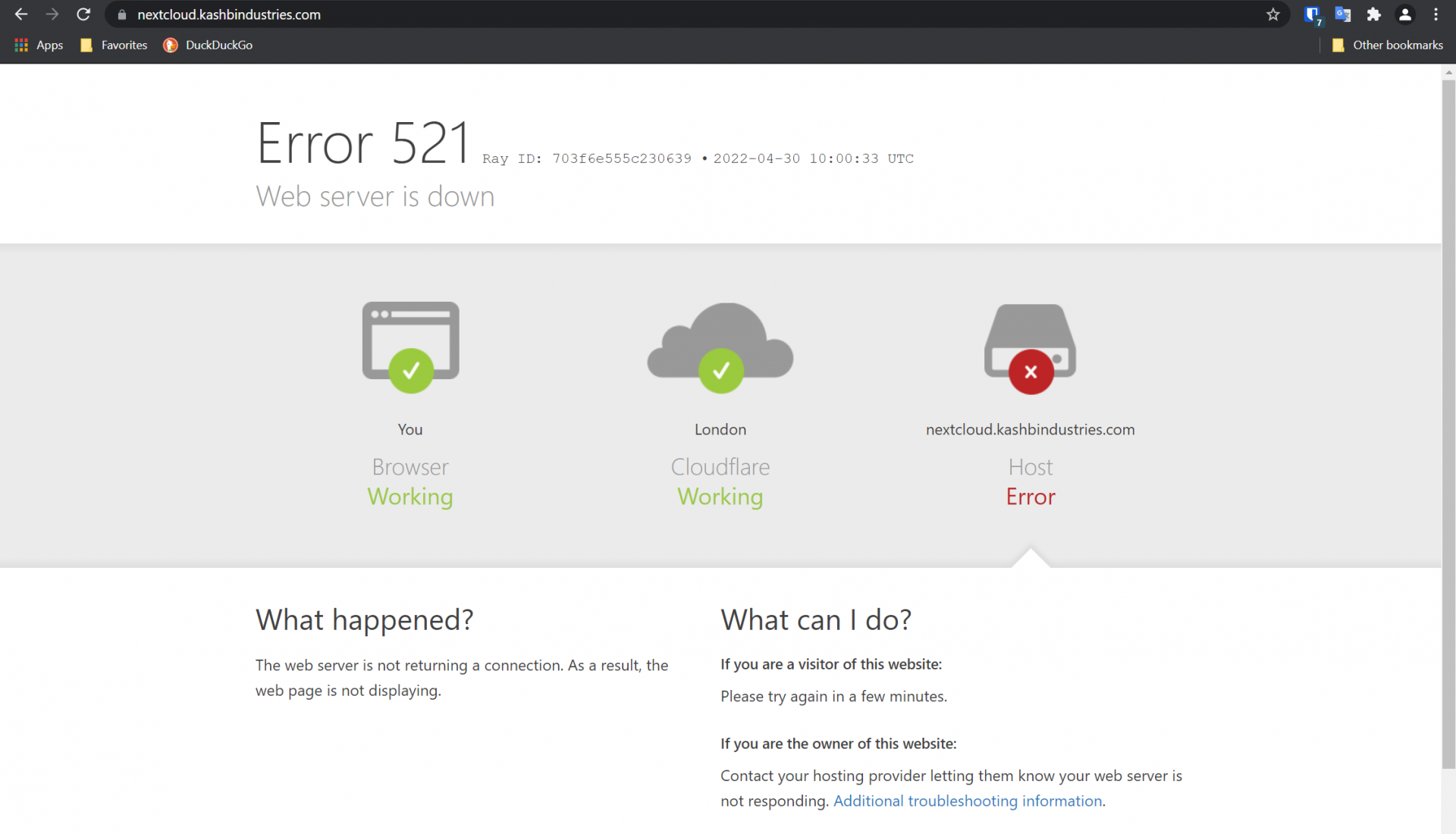Click the timestamp 2022-04-30 10:00:33 UTC
Screen dimensions: 1456x834
coord(813,158)
